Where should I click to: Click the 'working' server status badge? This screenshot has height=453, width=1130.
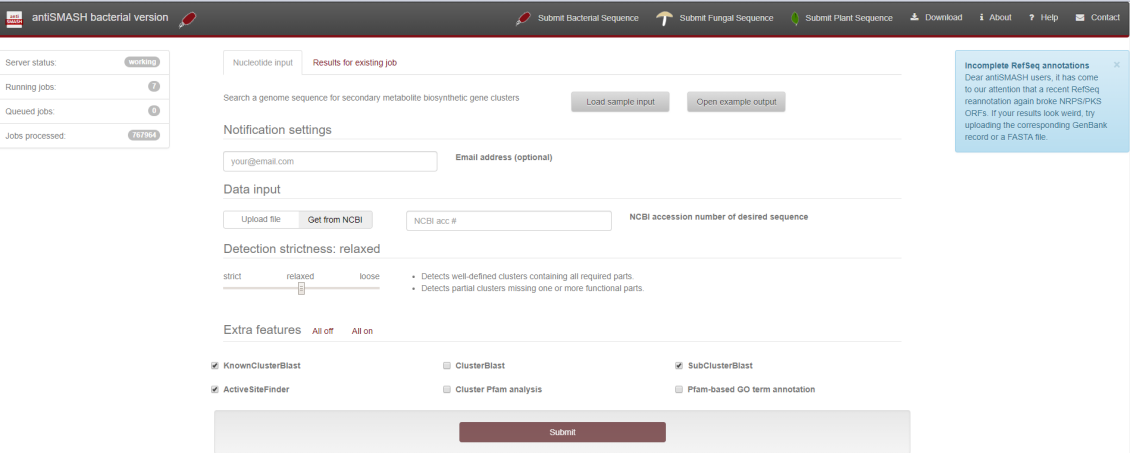coord(142,62)
